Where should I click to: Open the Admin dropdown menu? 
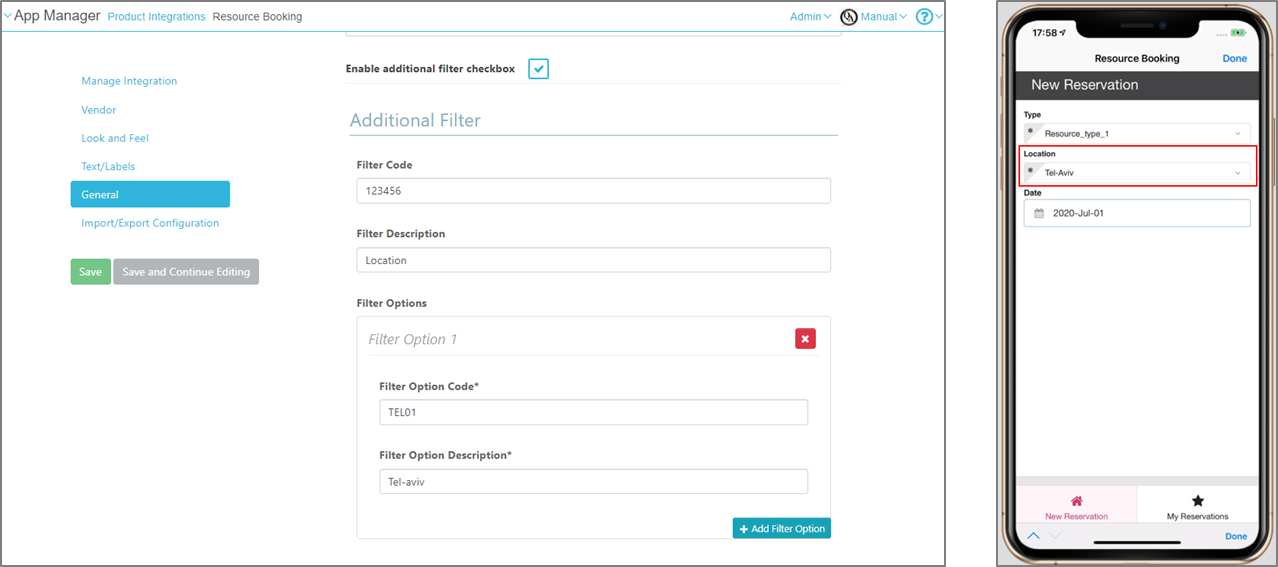coord(810,17)
